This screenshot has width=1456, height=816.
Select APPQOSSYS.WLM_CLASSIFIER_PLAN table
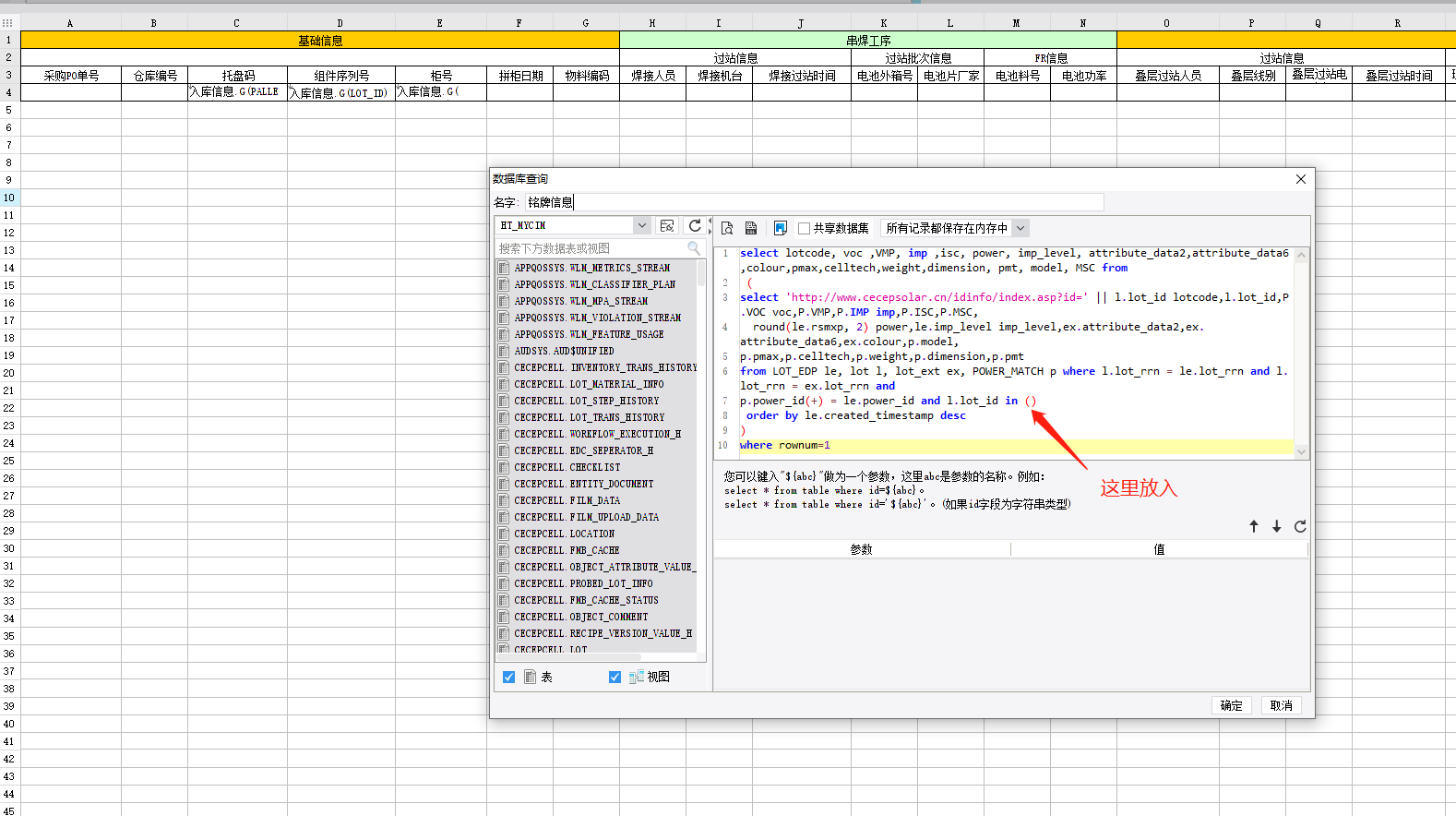coord(594,284)
